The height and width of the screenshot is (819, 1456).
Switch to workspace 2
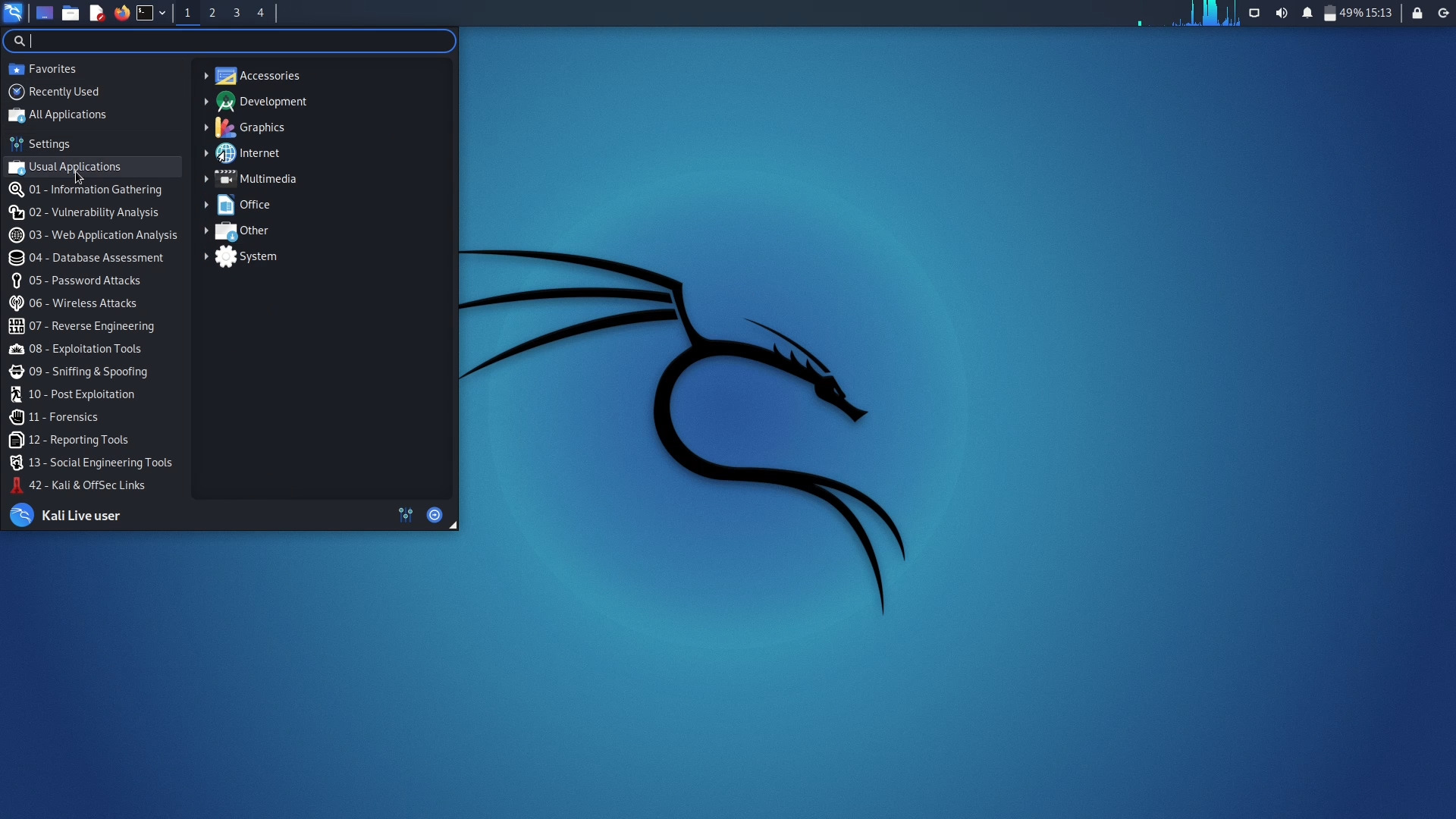(212, 13)
